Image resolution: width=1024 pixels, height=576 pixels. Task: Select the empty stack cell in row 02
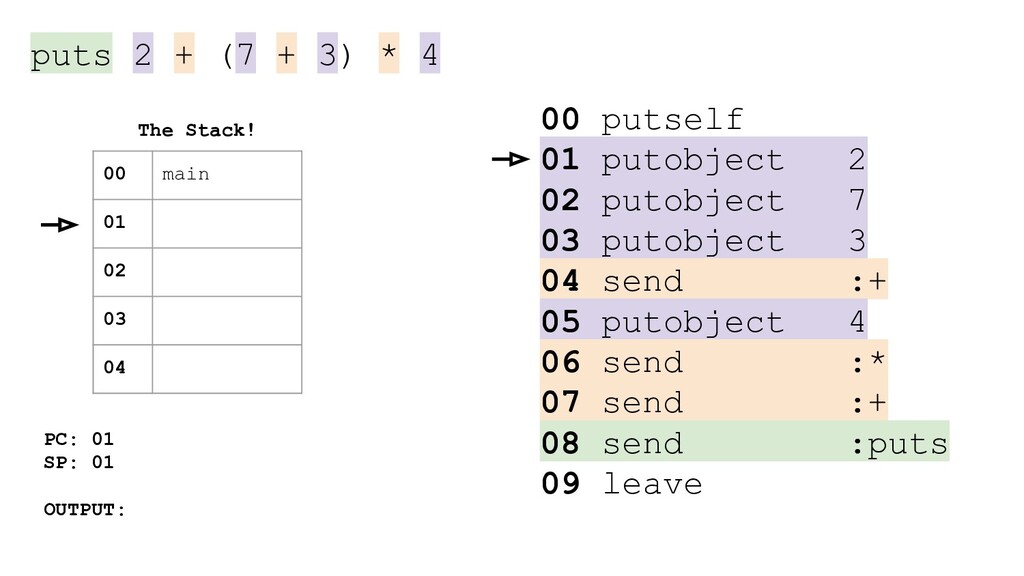click(227, 272)
